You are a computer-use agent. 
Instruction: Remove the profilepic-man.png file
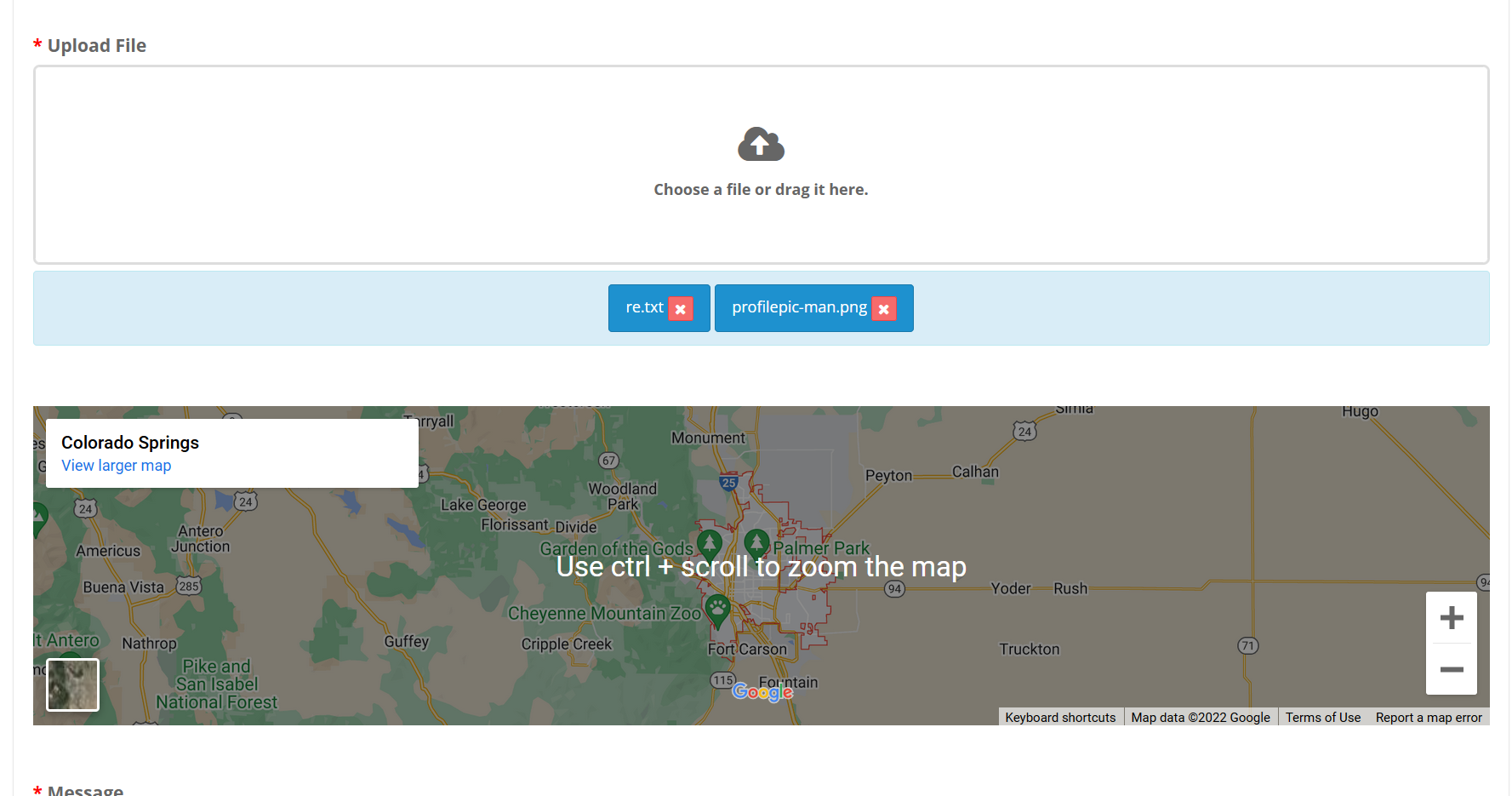click(x=883, y=309)
